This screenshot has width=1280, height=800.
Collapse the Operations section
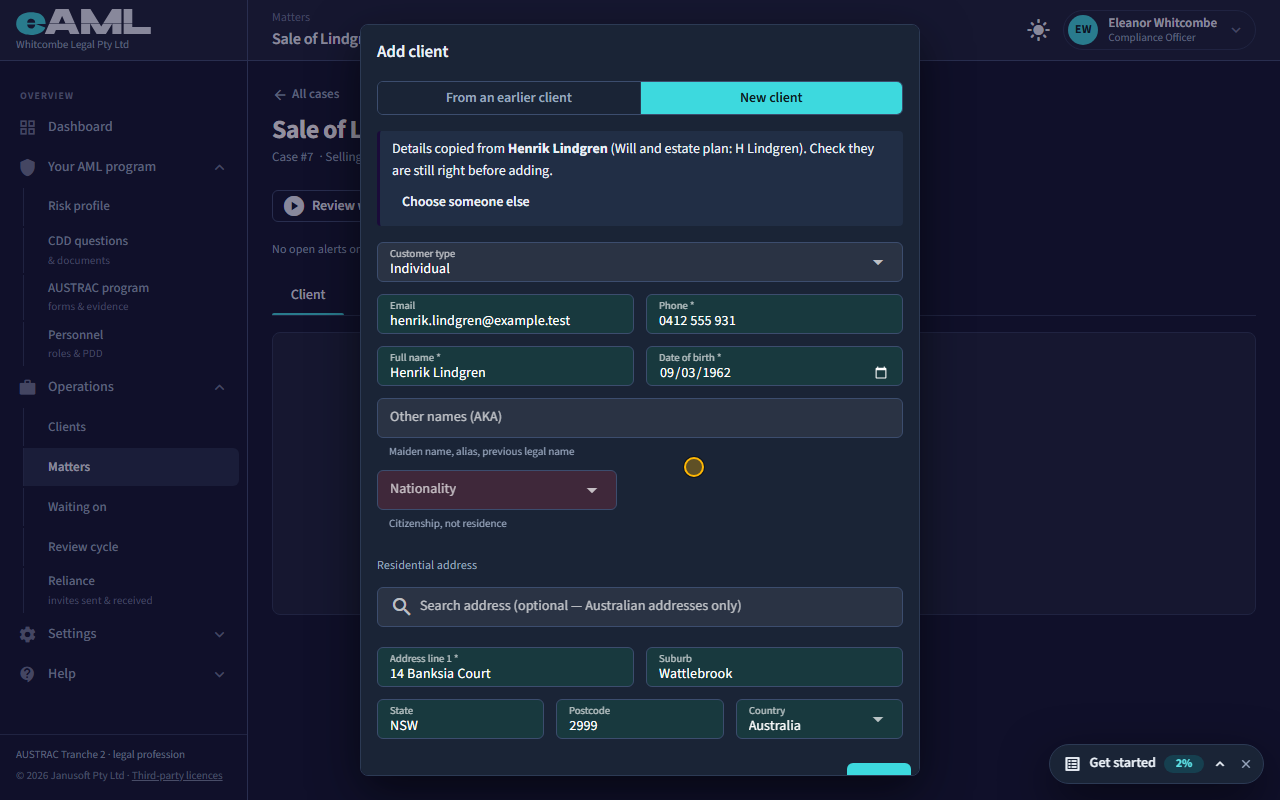[219, 387]
